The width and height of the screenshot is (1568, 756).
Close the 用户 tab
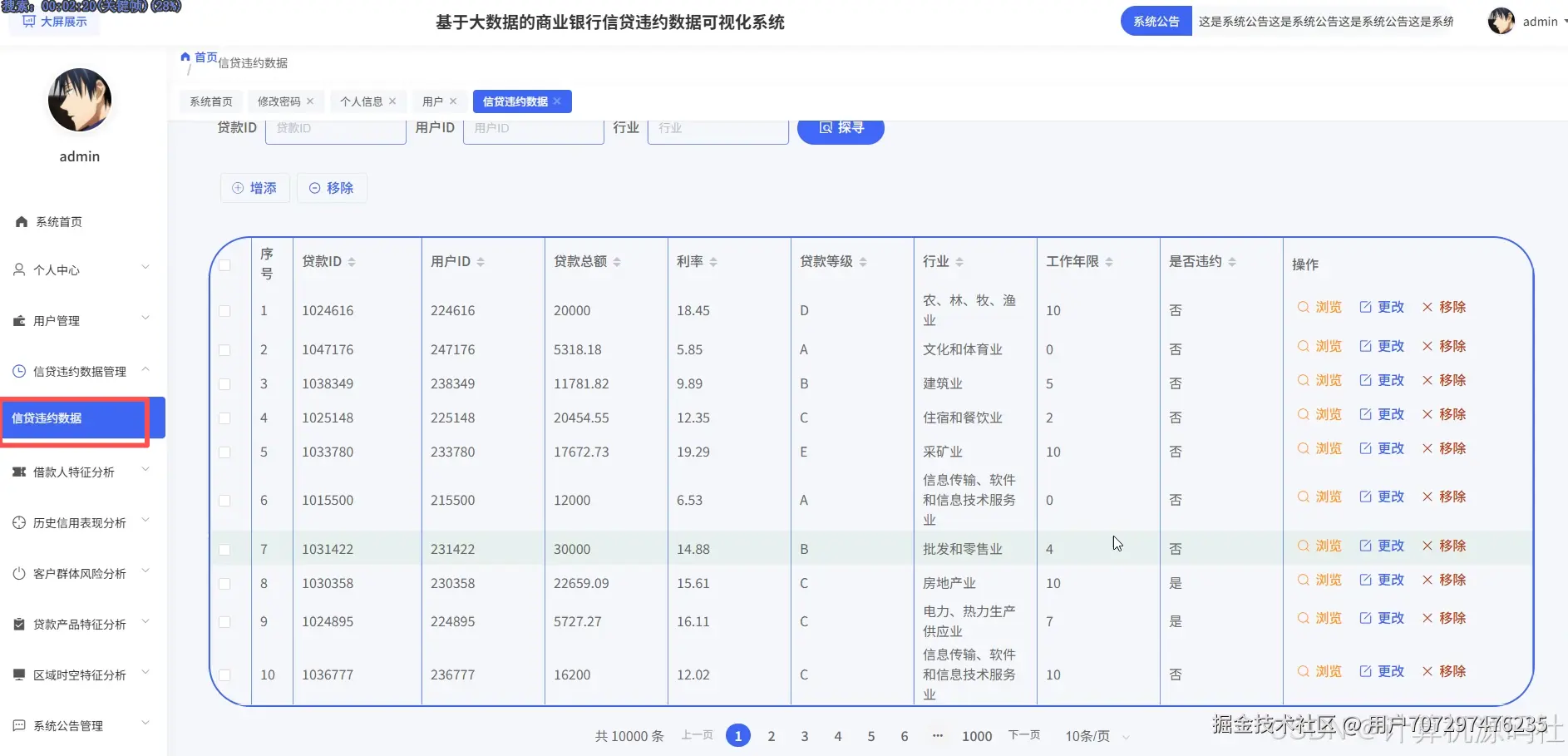[x=451, y=101]
